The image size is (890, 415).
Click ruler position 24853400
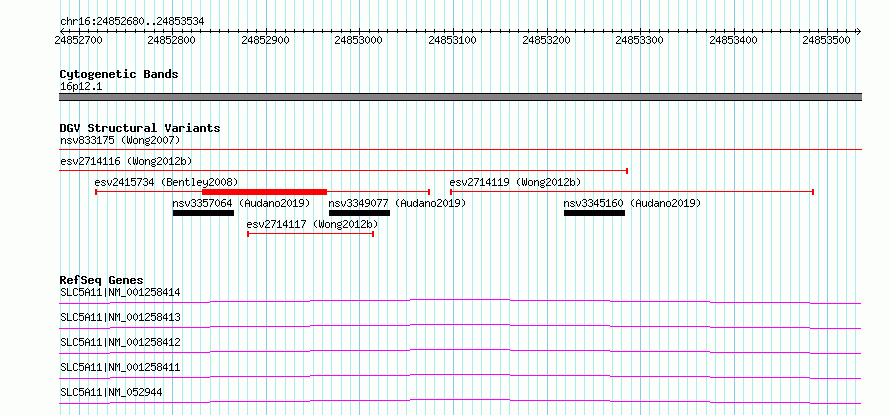[733, 40]
